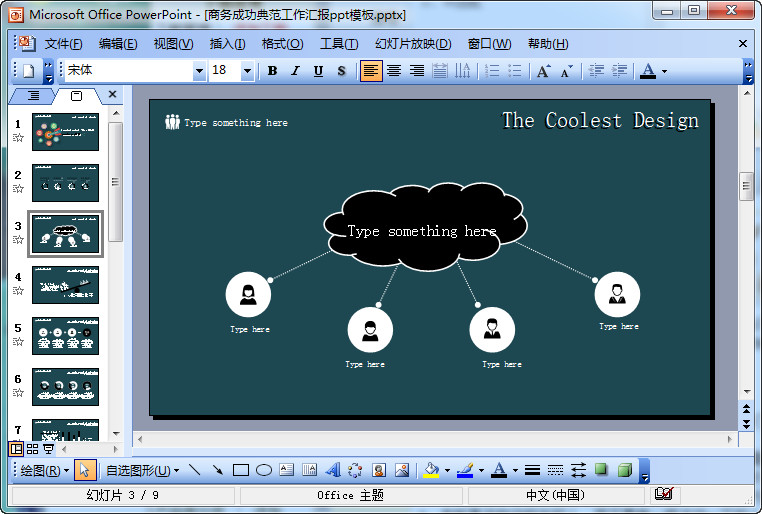The height and width of the screenshot is (514, 762).
Task: Select the Oval drawing tool
Action: point(264,470)
